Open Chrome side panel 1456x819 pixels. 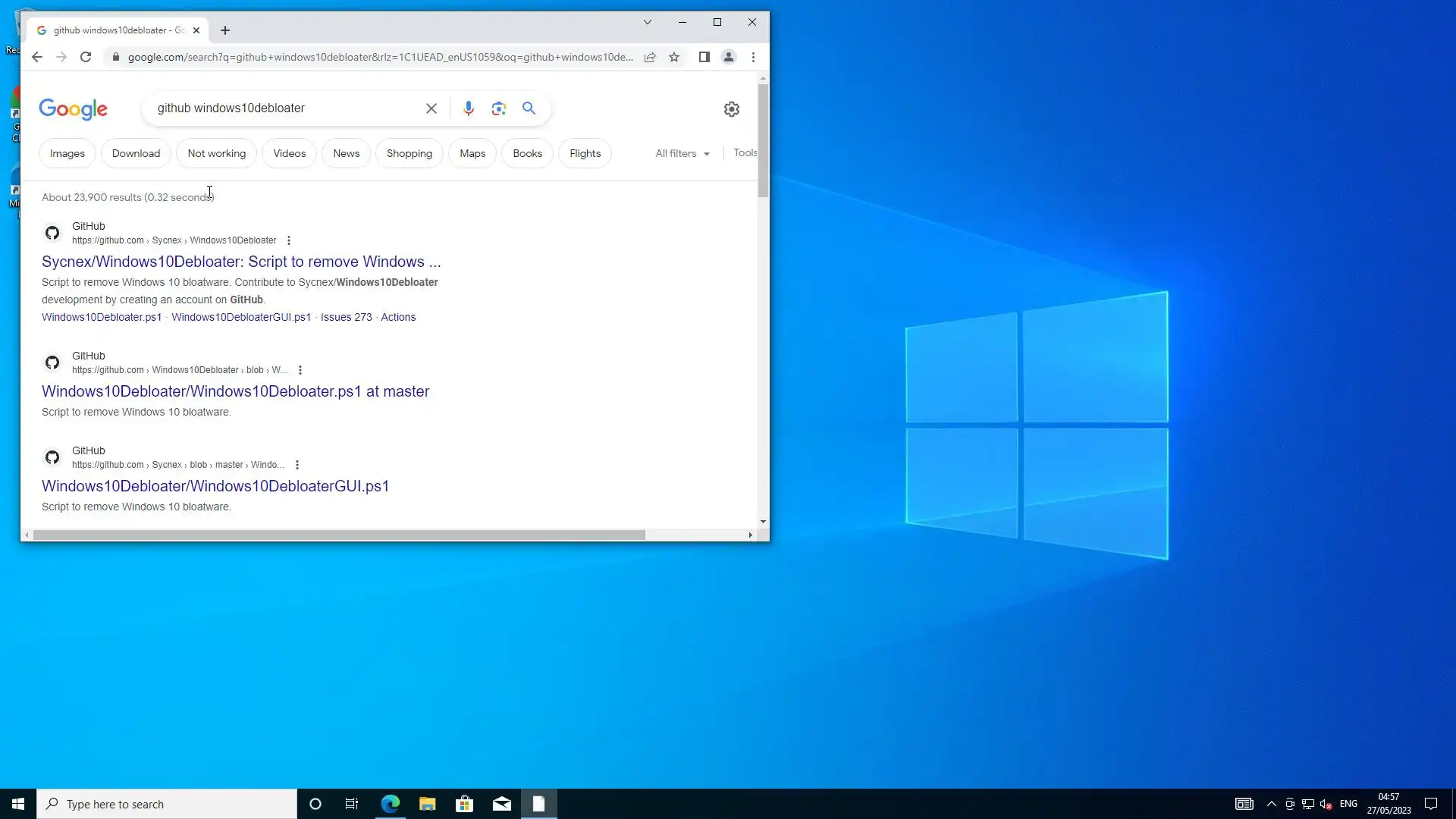tap(704, 57)
